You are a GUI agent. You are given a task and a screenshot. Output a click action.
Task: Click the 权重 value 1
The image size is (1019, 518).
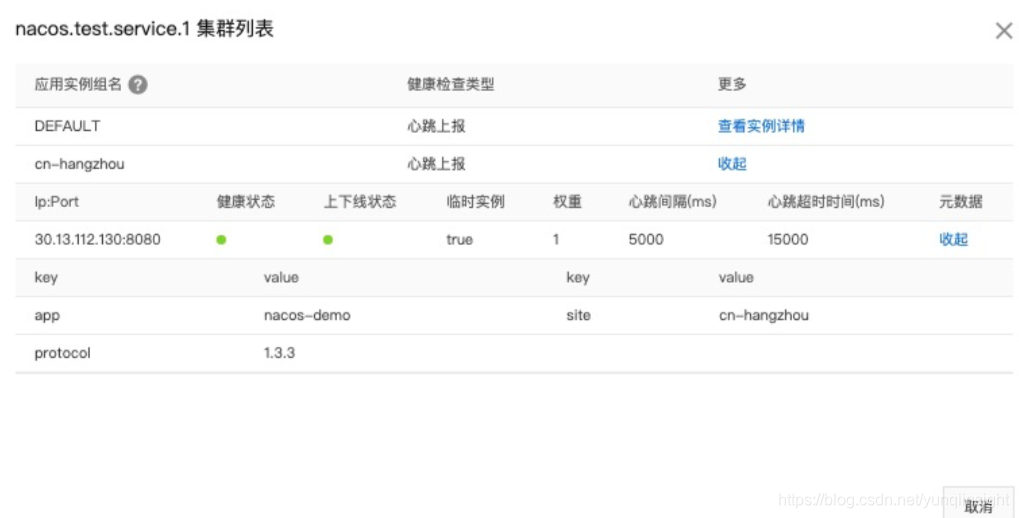pos(556,239)
